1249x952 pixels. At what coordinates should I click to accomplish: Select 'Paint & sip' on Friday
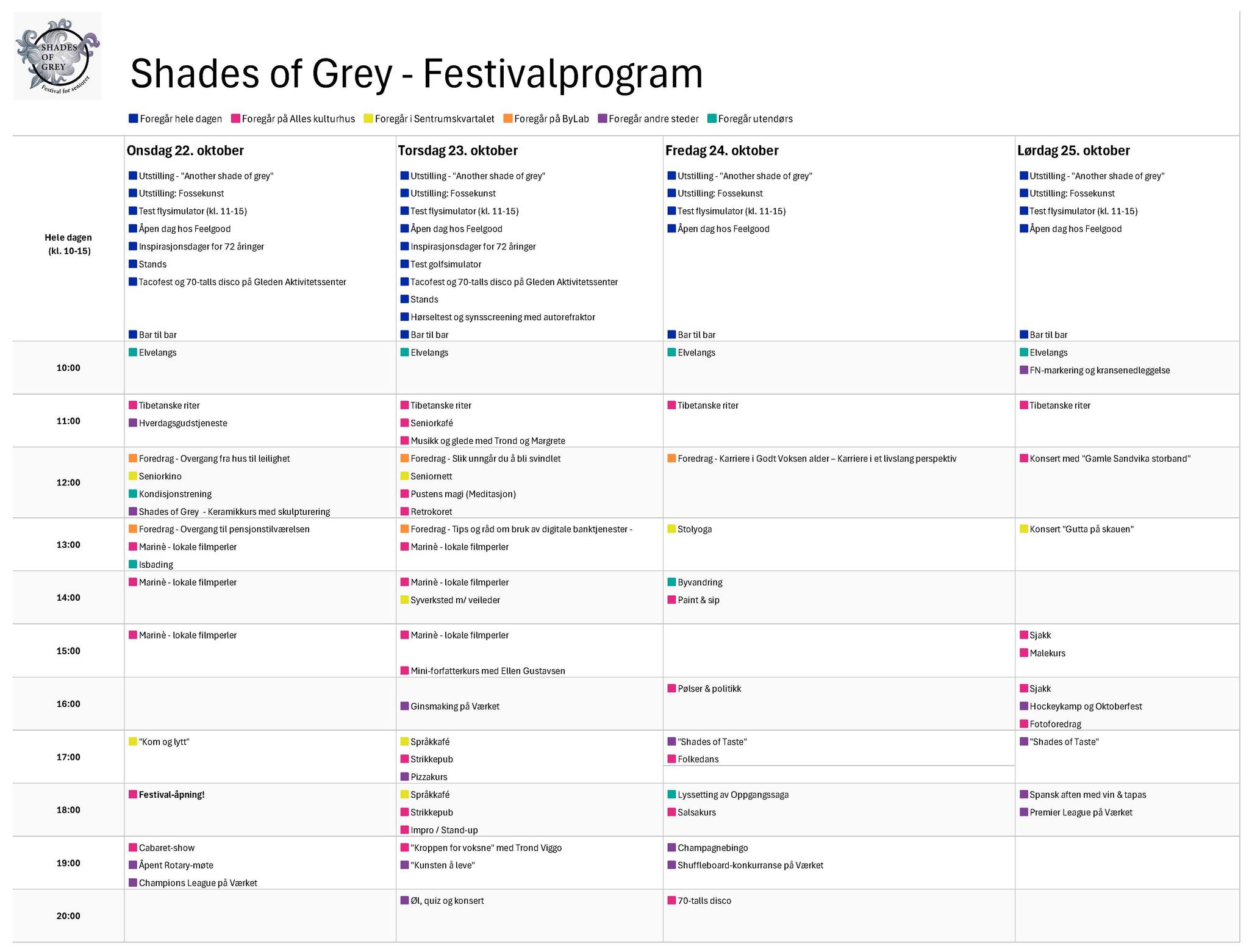[698, 600]
